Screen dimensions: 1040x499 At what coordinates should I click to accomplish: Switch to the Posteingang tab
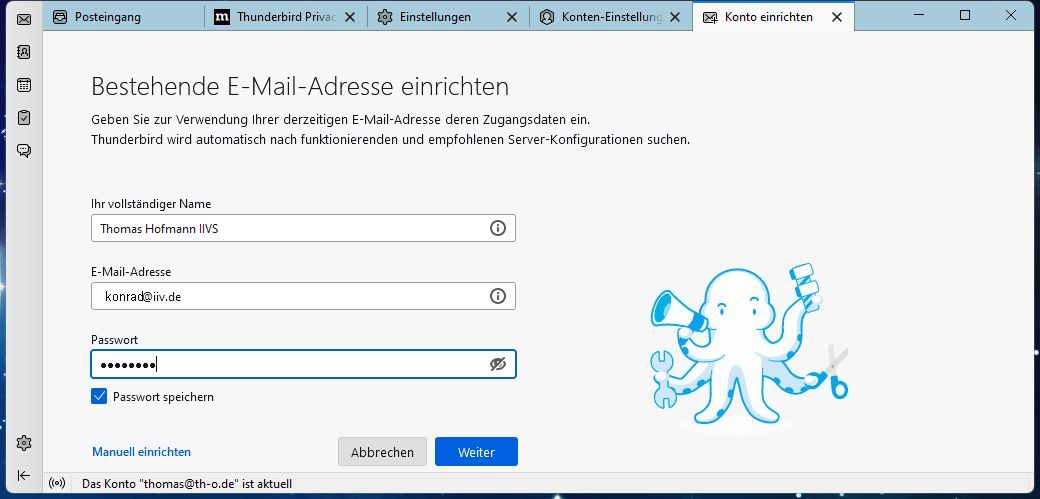[110, 17]
